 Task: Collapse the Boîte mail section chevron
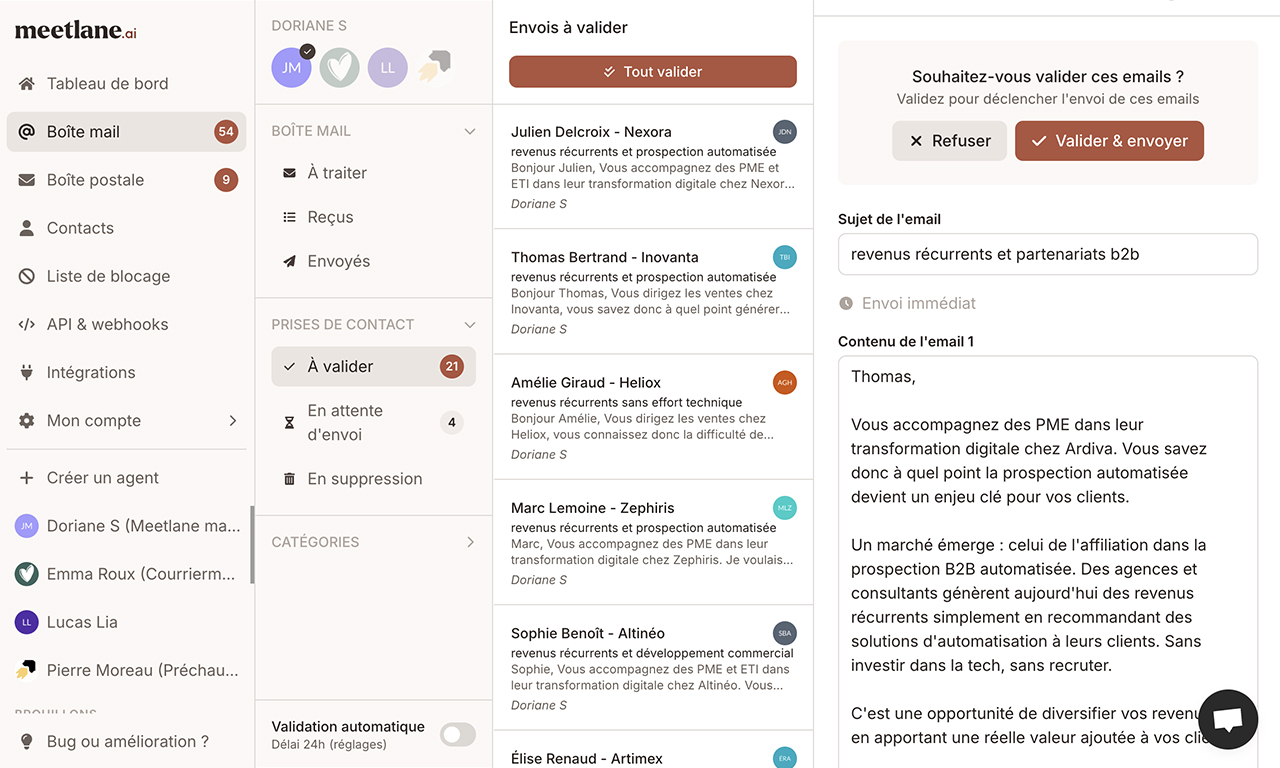pos(470,131)
